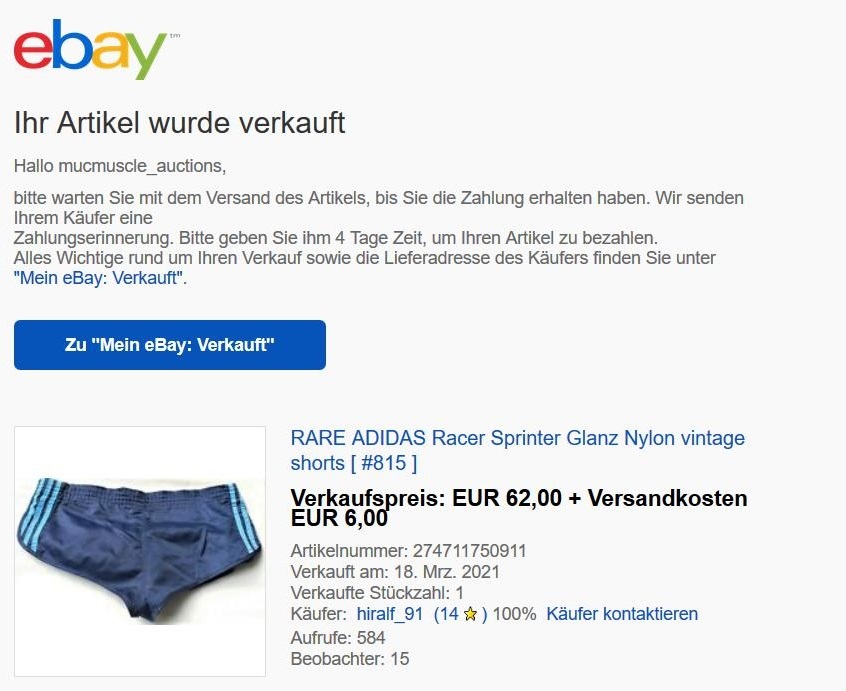Click the Aufrufe: 584 text
Viewport: 846px width, 691px height.
[x=338, y=638]
